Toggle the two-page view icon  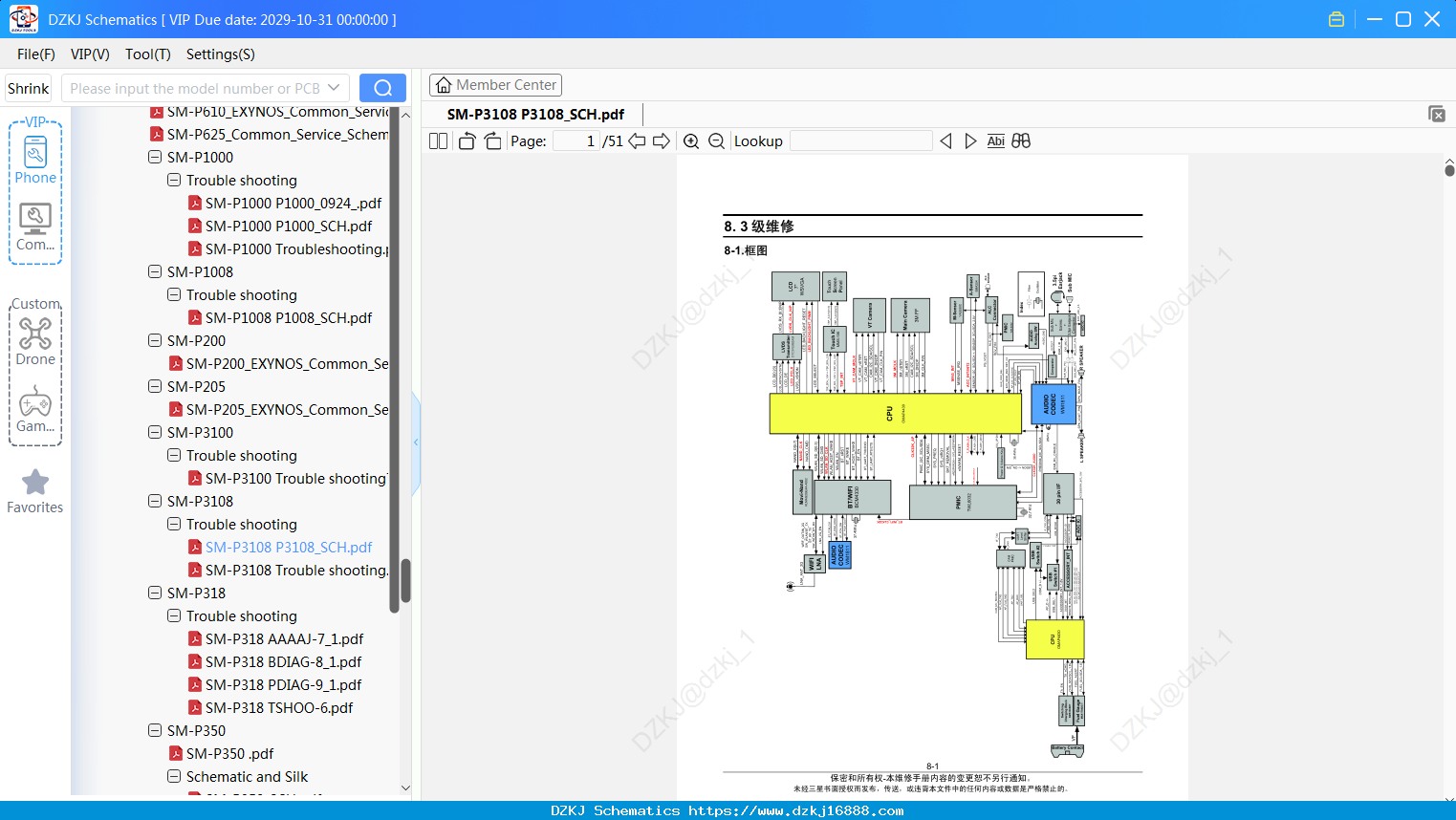439,141
